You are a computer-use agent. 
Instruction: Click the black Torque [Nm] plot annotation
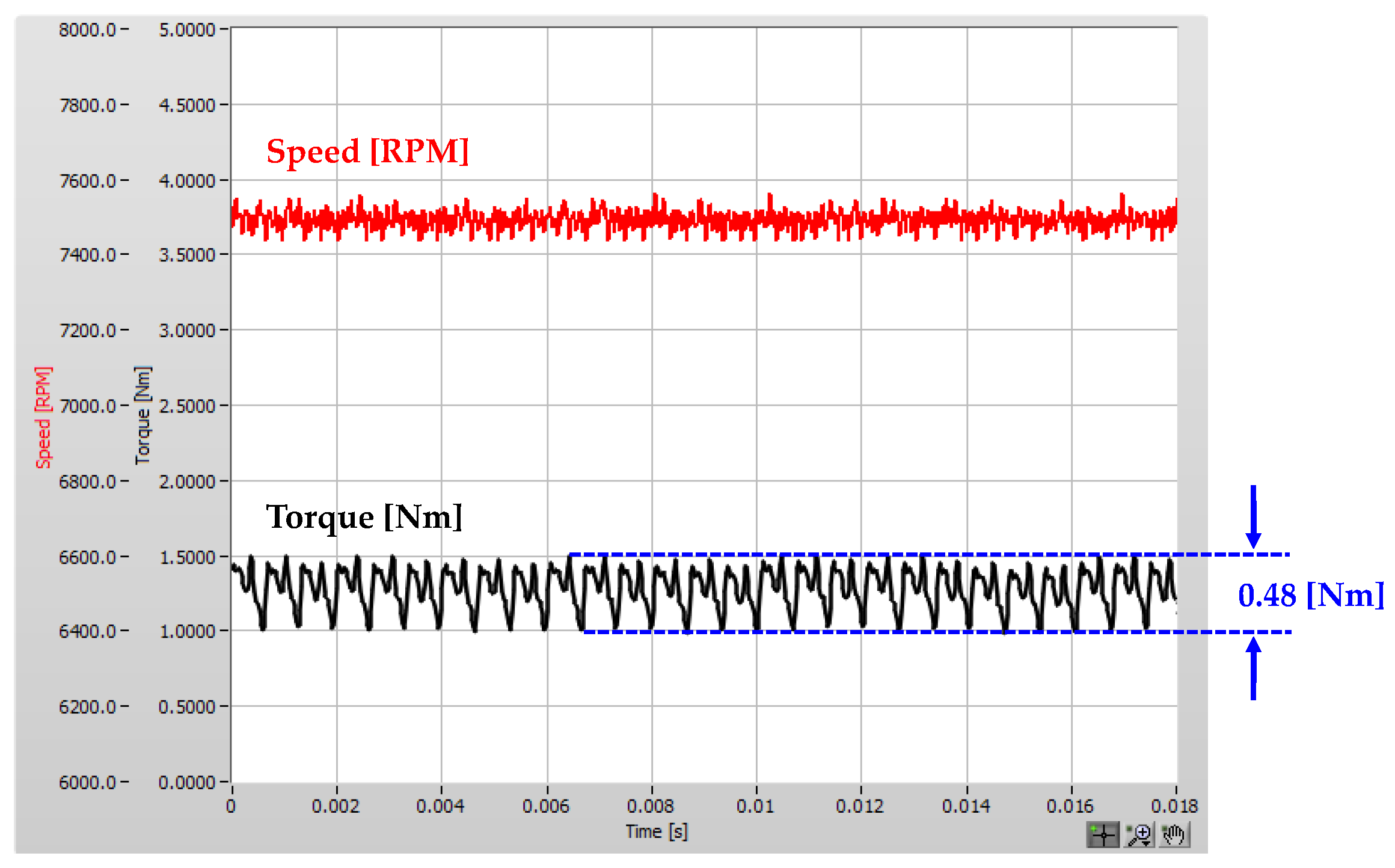coord(364,516)
